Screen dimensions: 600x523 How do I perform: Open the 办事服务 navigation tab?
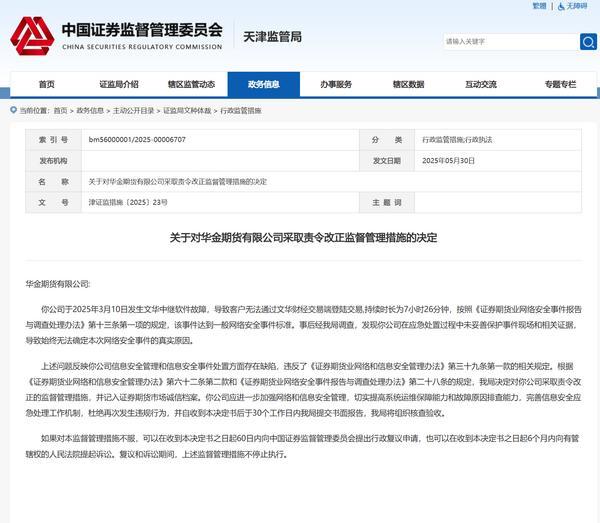pyautogui.click(x=336, y=84)
